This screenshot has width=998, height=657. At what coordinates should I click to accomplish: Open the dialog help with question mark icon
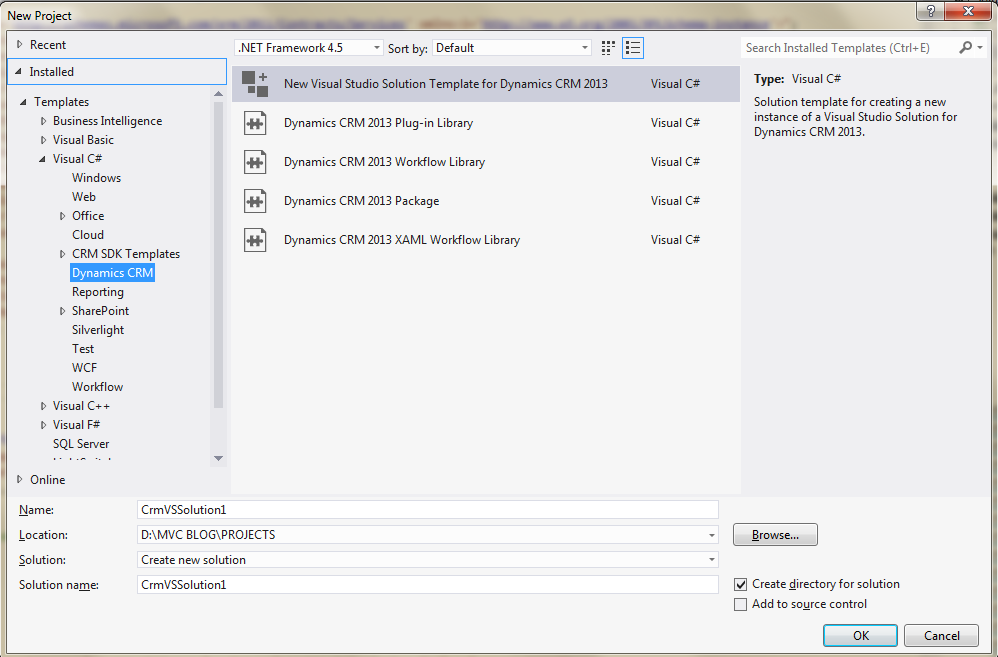coord(930,11)
